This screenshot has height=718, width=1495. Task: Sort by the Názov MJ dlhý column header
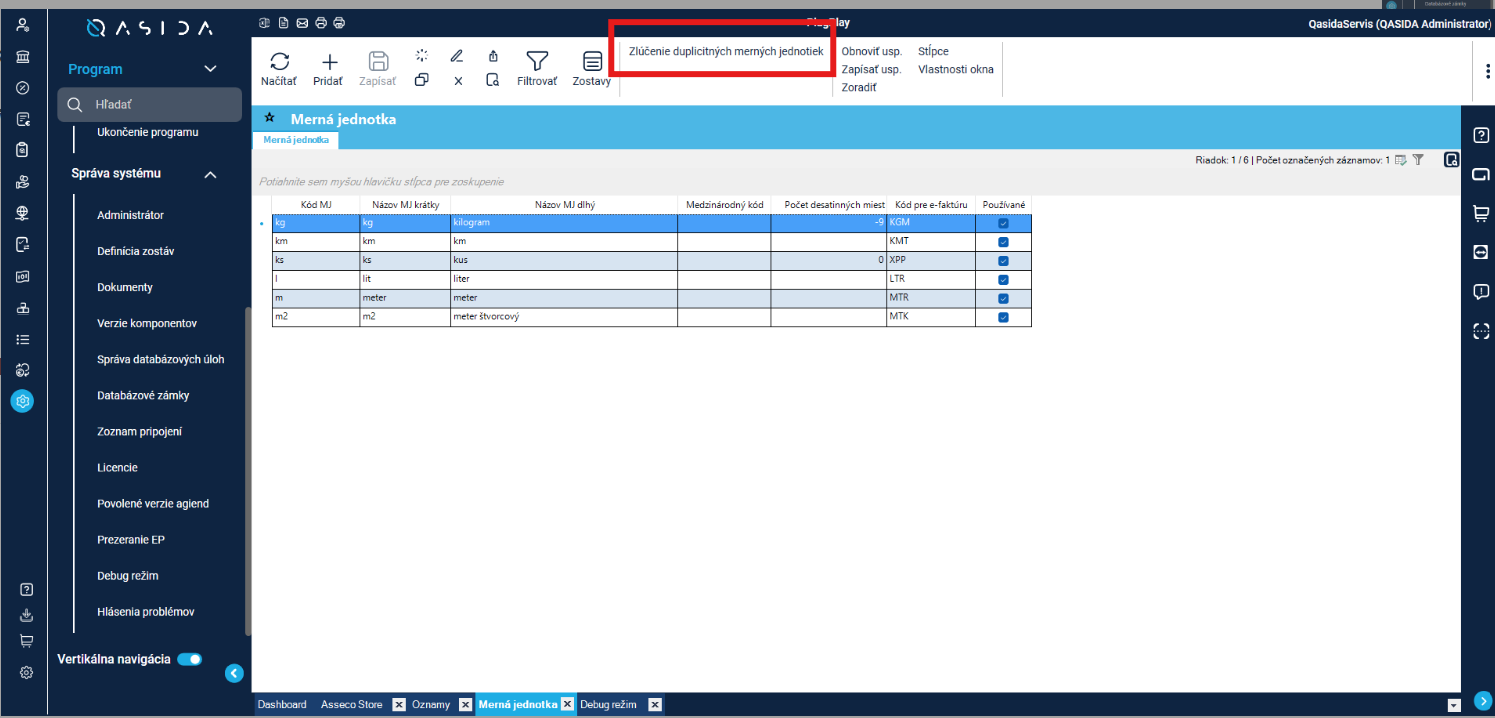pyautogui.click(x=565, y=205)
